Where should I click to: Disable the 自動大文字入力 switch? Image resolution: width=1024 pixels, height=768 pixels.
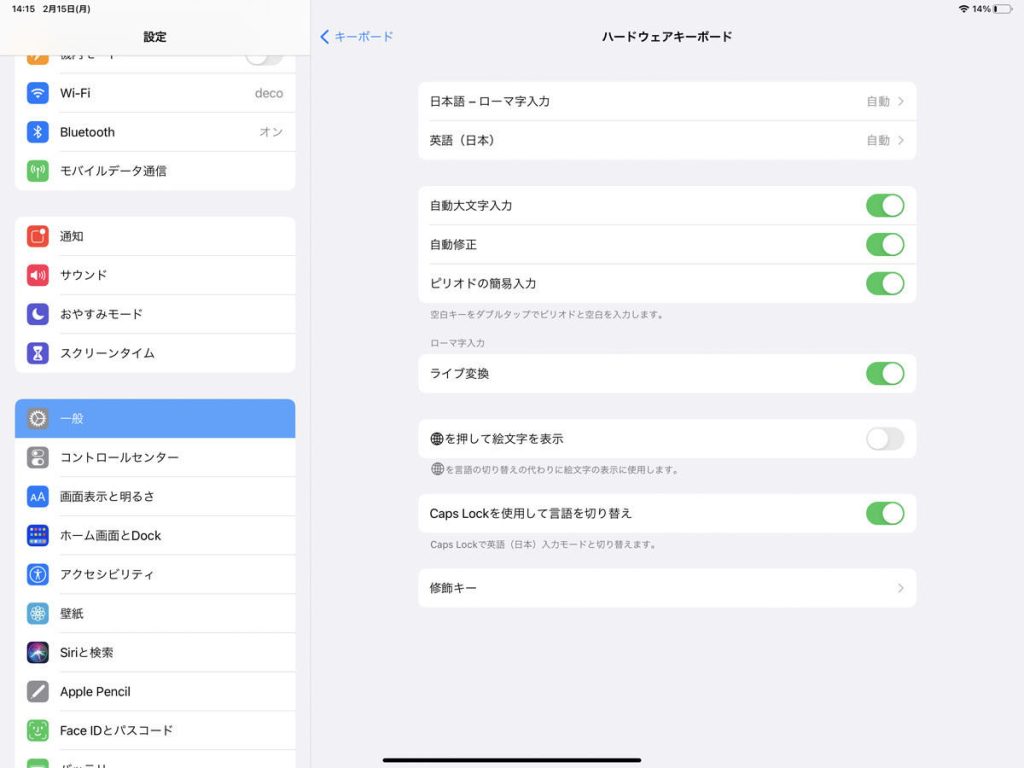click(884, 205)
